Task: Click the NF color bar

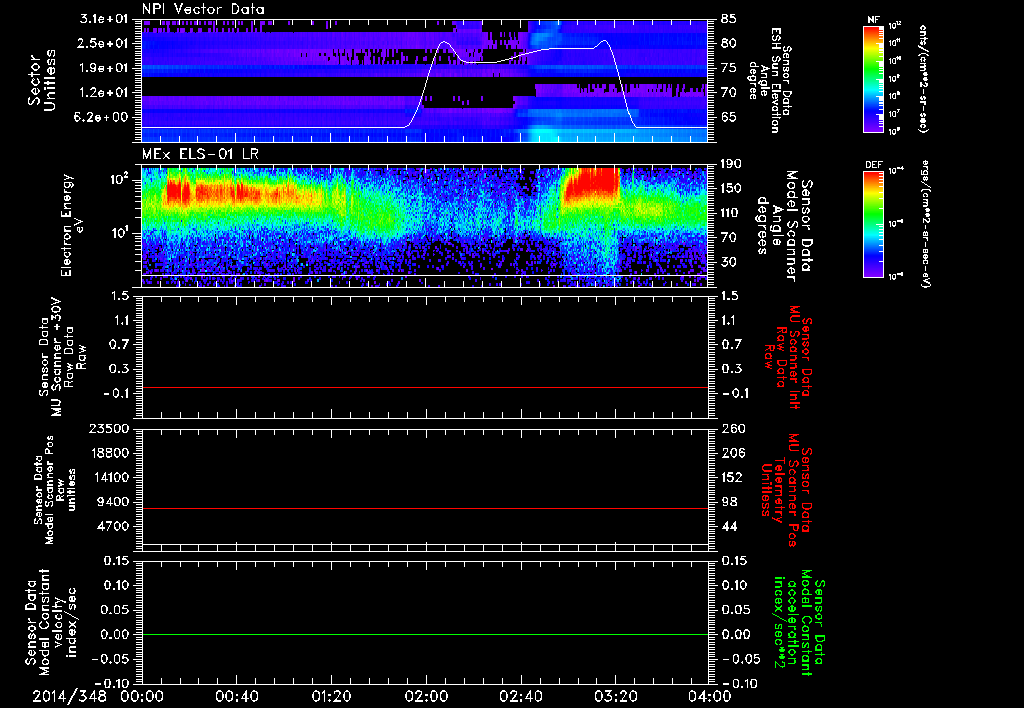Action: (873, 78)
